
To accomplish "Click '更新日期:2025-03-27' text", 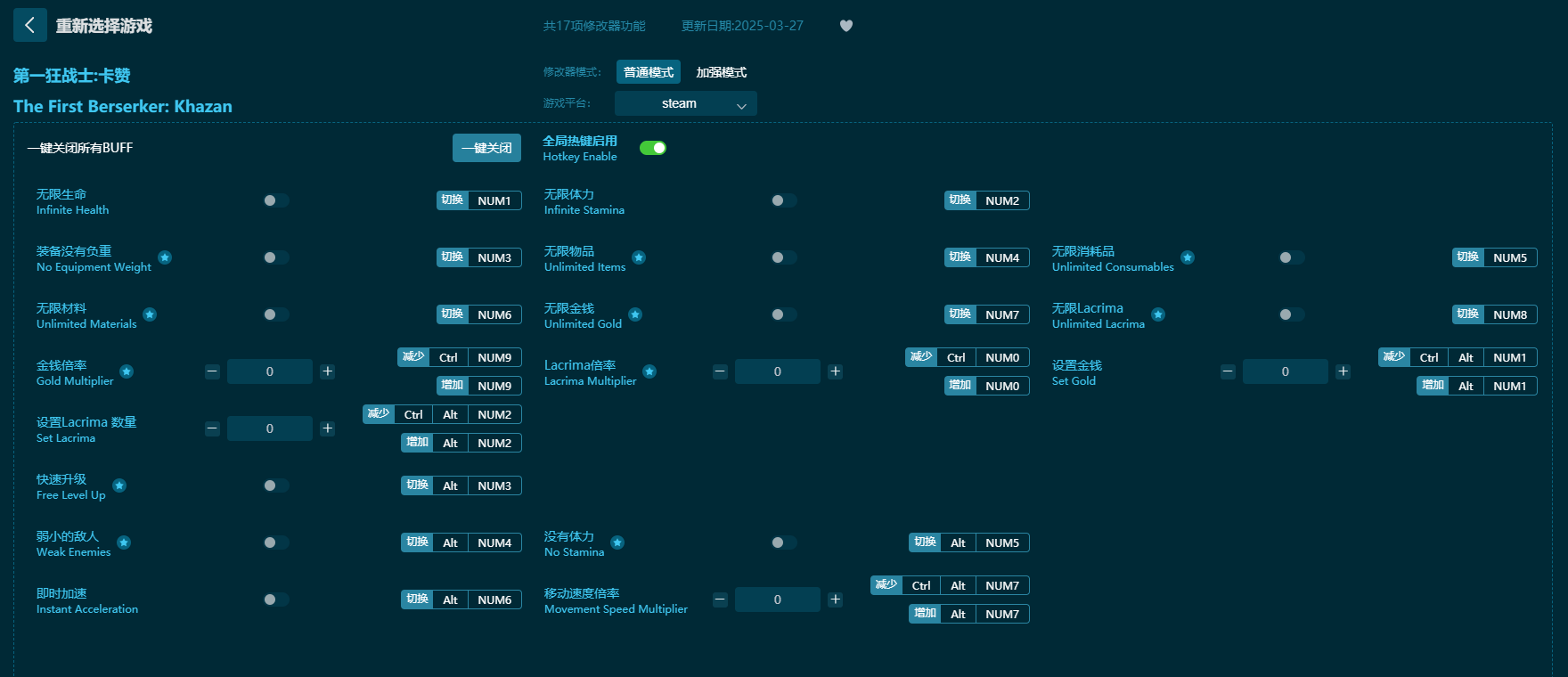I will point(742,26).
